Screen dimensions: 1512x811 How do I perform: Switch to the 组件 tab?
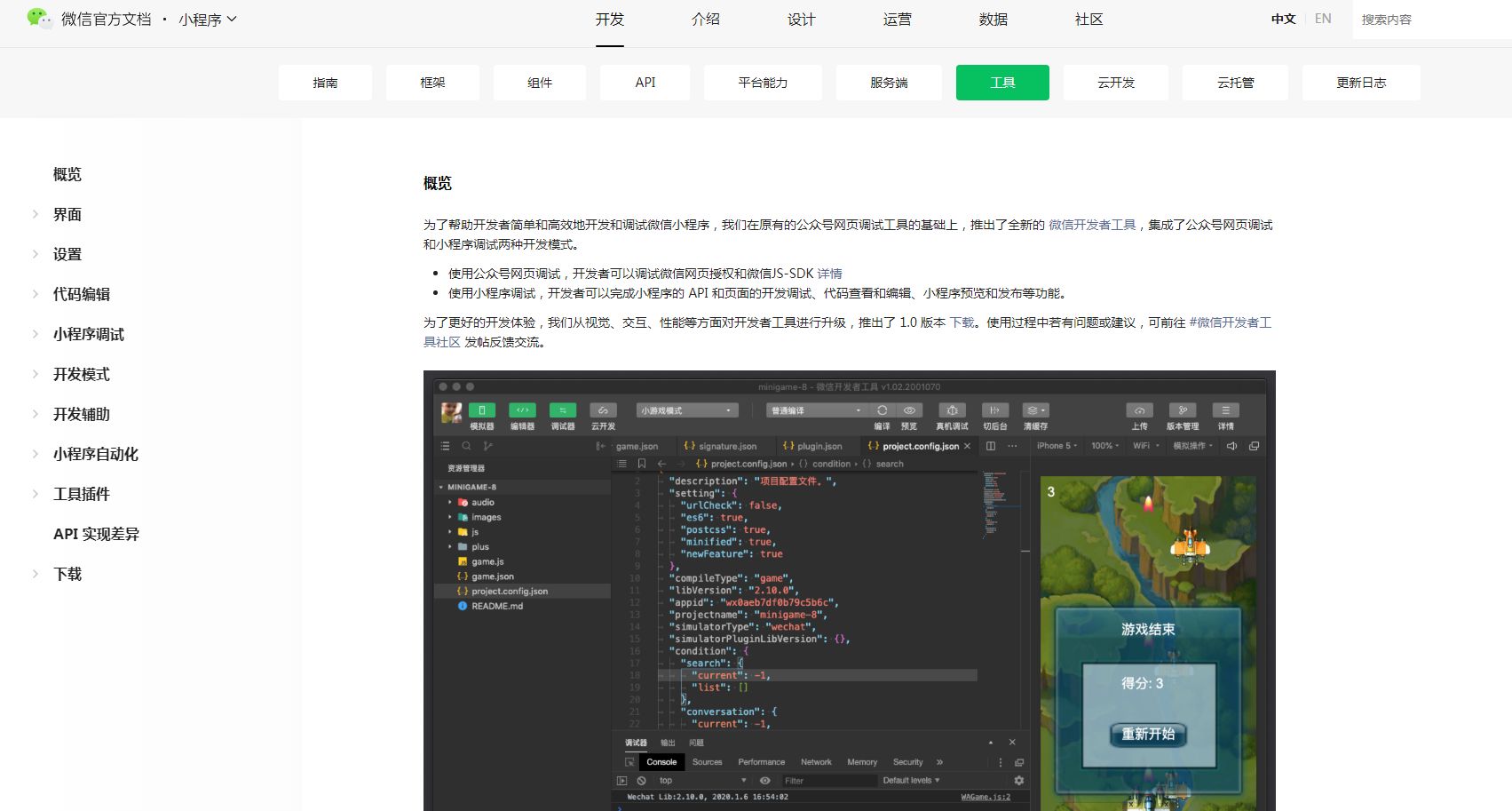(x=540, y=83)
